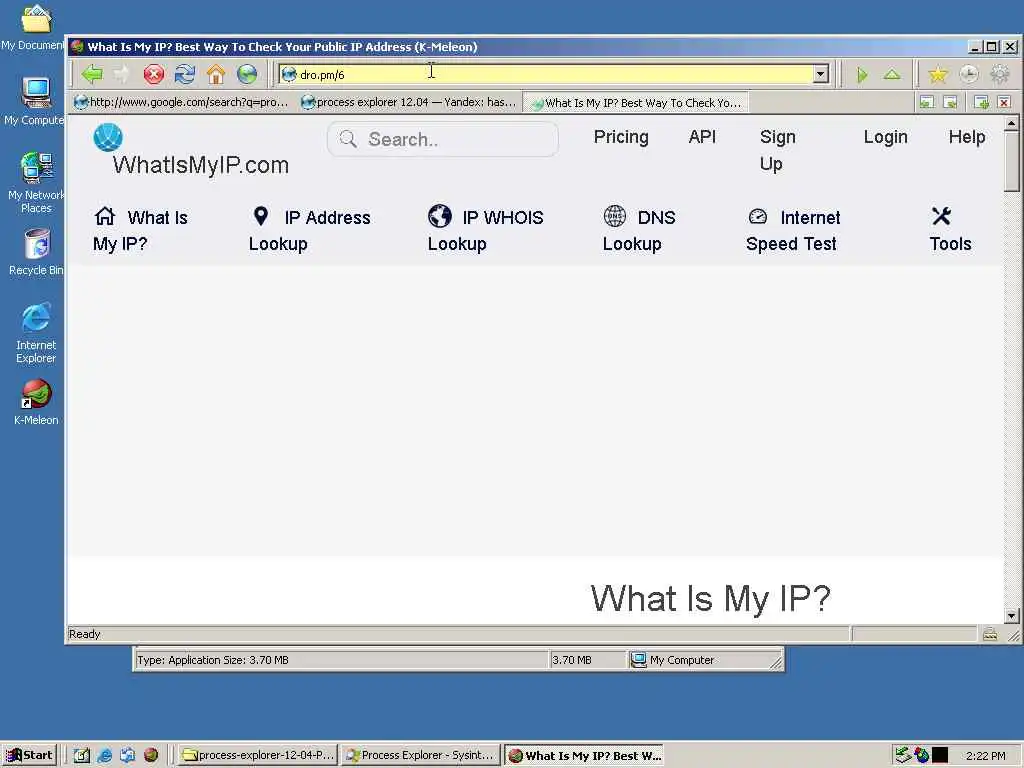Screen dimensions: 1024x768
Task: Launch Internet Explorer from quick launch
Action: coord(104,755)
